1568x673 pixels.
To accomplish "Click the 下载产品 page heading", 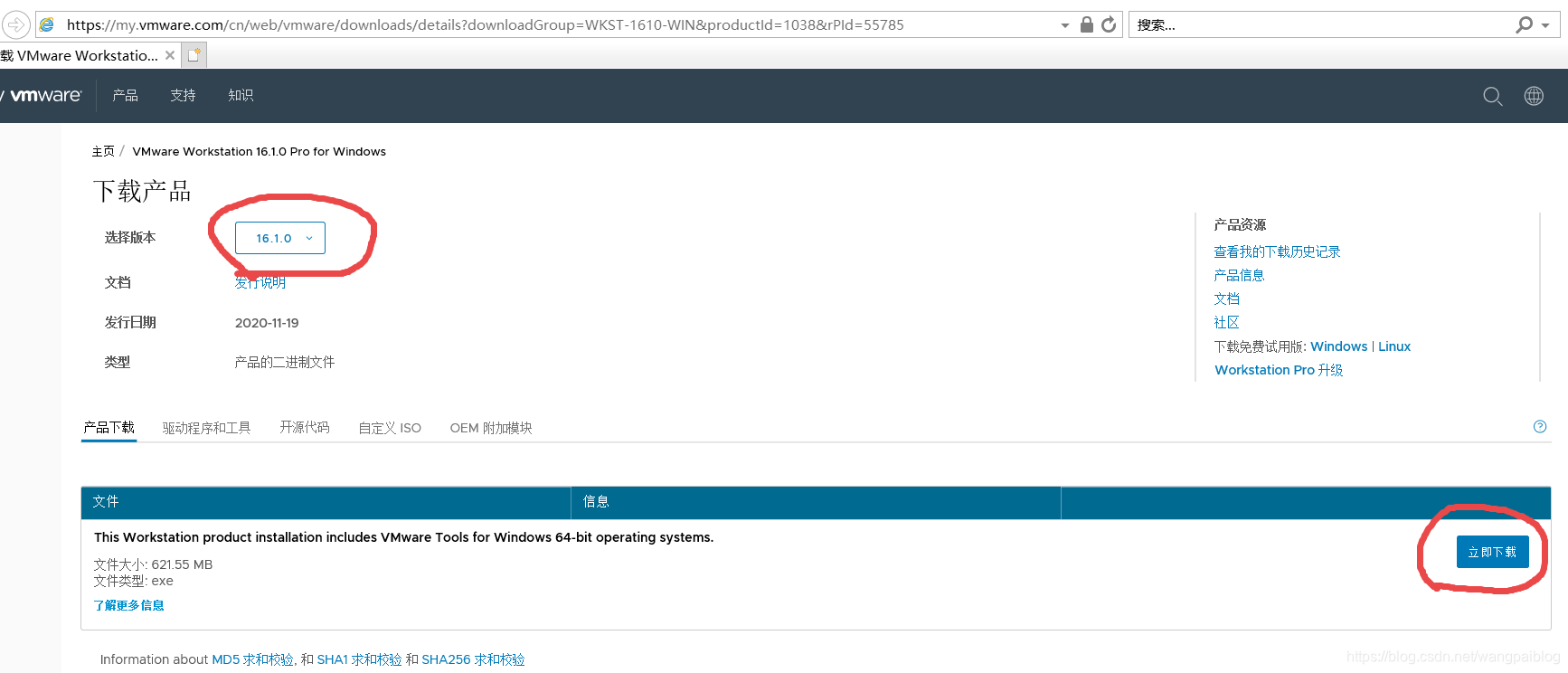I will [142, 191].
